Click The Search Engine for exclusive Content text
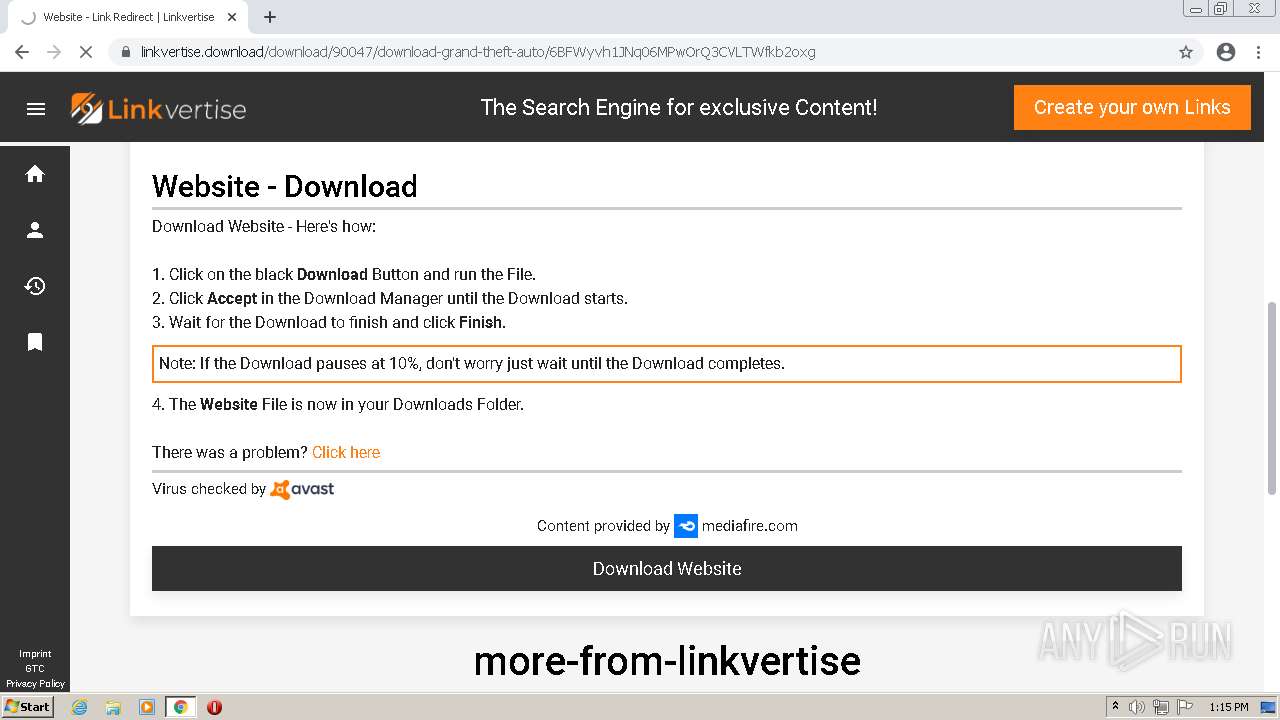 (679, 107)
